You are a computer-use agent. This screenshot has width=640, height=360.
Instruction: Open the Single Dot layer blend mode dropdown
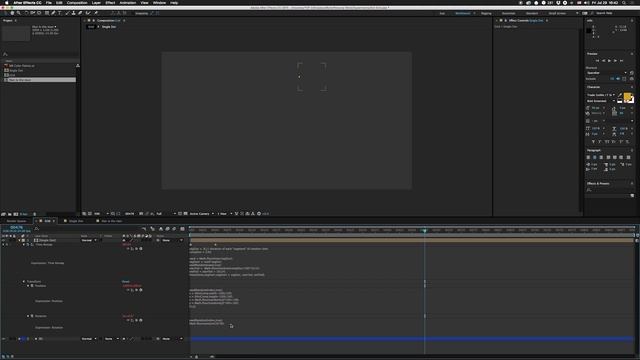89,240
